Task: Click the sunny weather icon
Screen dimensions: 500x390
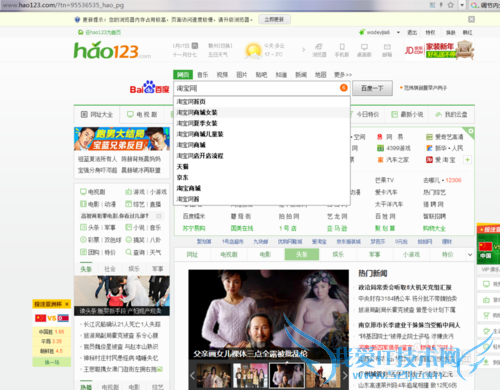Action: click(x=253, y=51)
